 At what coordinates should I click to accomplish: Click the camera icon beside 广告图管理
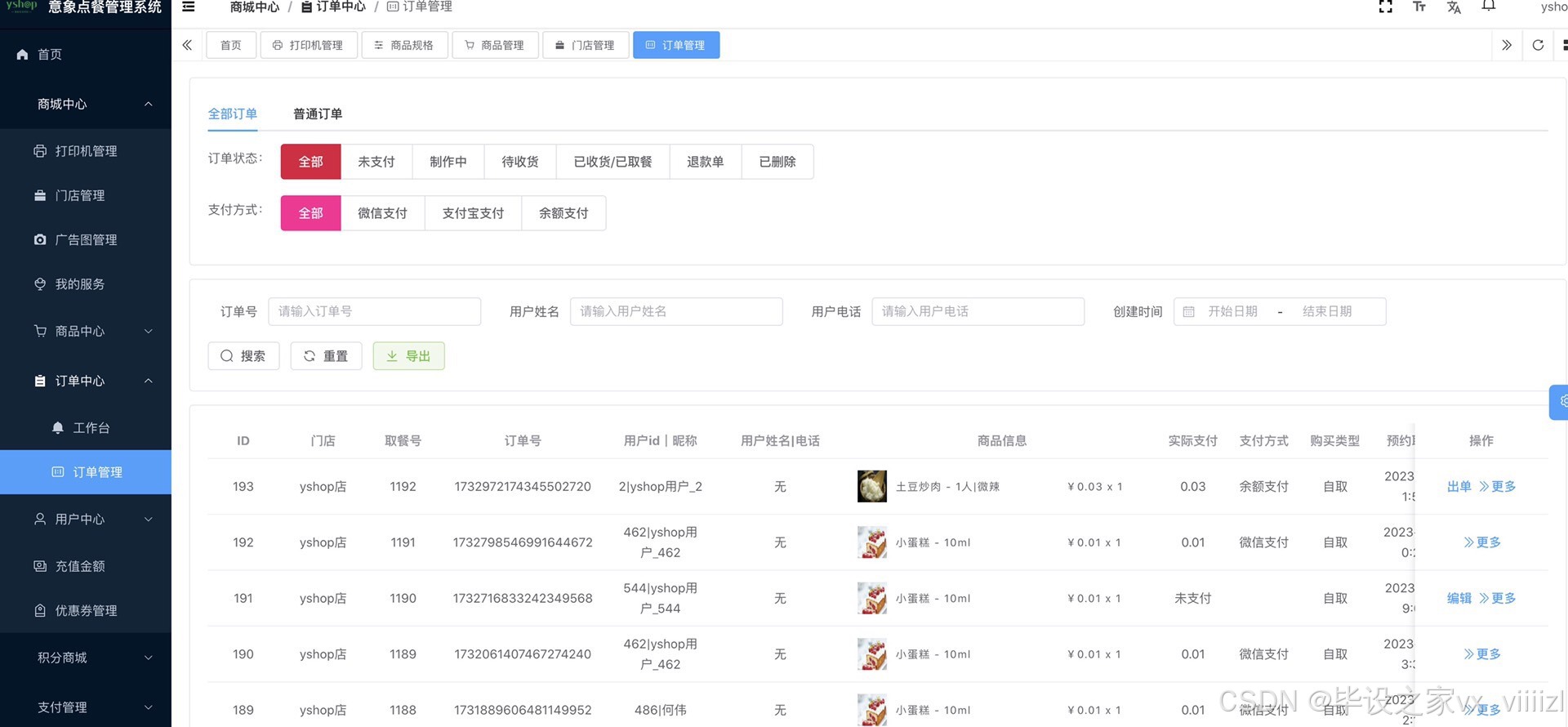click(40, 239)
